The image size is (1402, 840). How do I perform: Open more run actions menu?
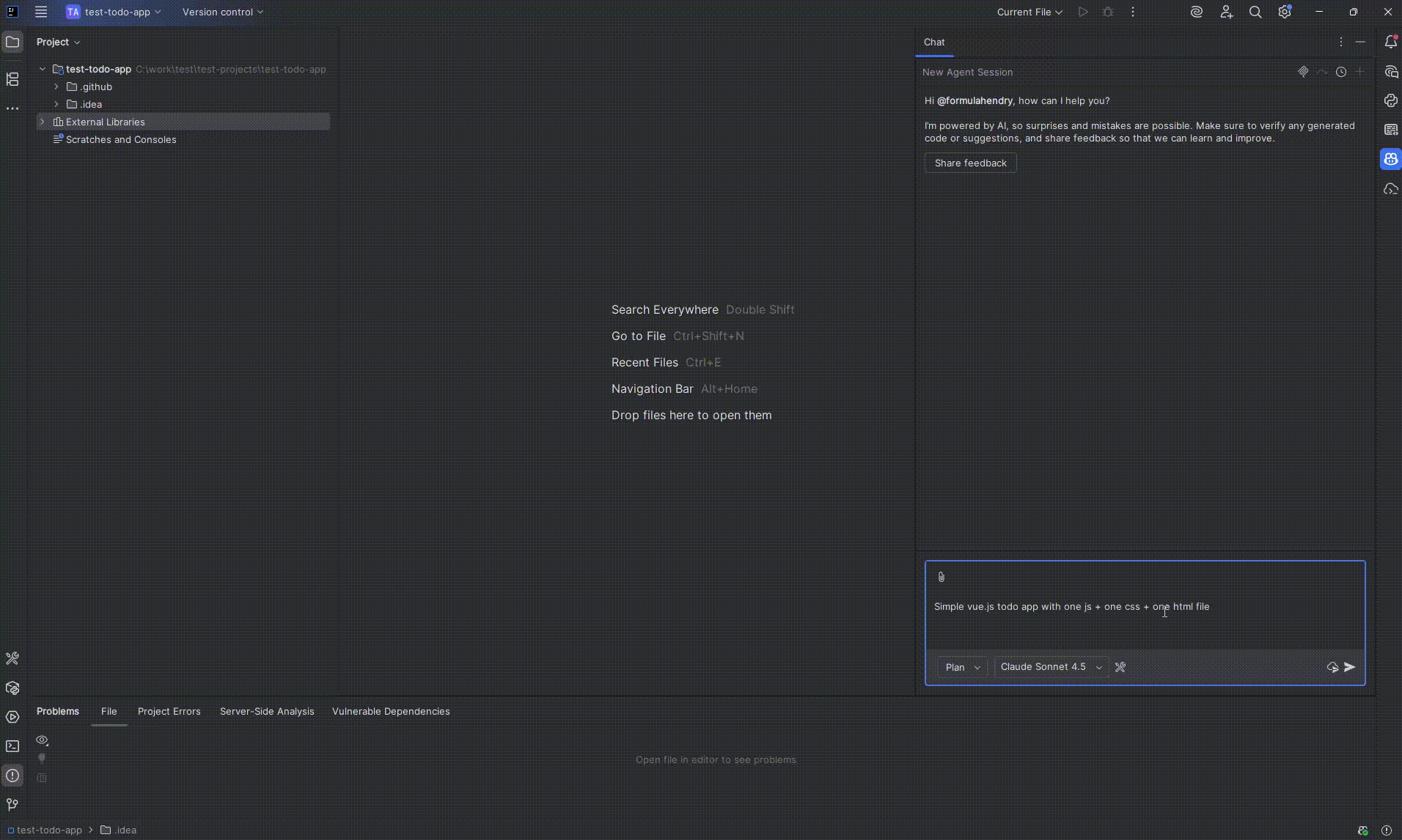tap(1133, 12)
